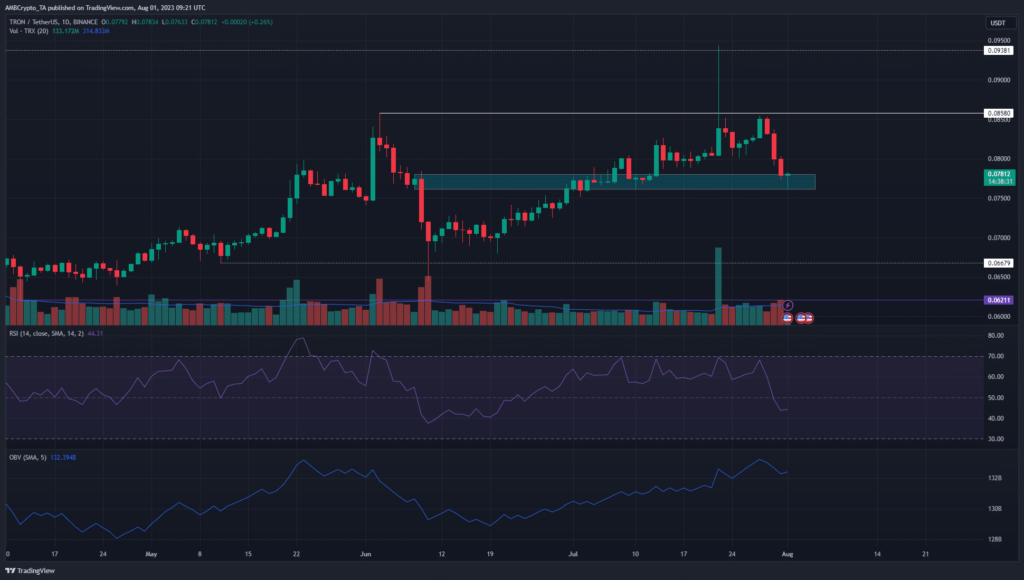
Task: Click the right US flag economic event icon
Action: pyautogui.click(x=808, y=318)
